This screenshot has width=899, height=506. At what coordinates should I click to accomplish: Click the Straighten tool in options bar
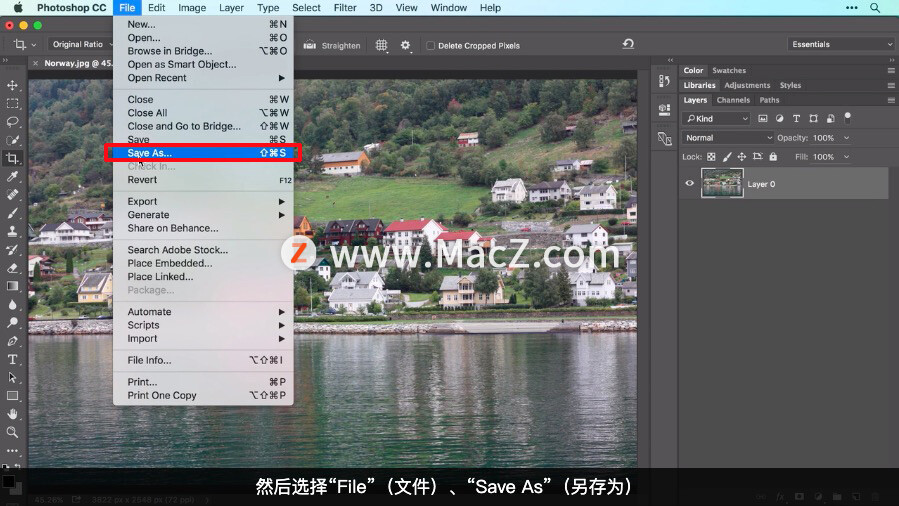(332, 45)
